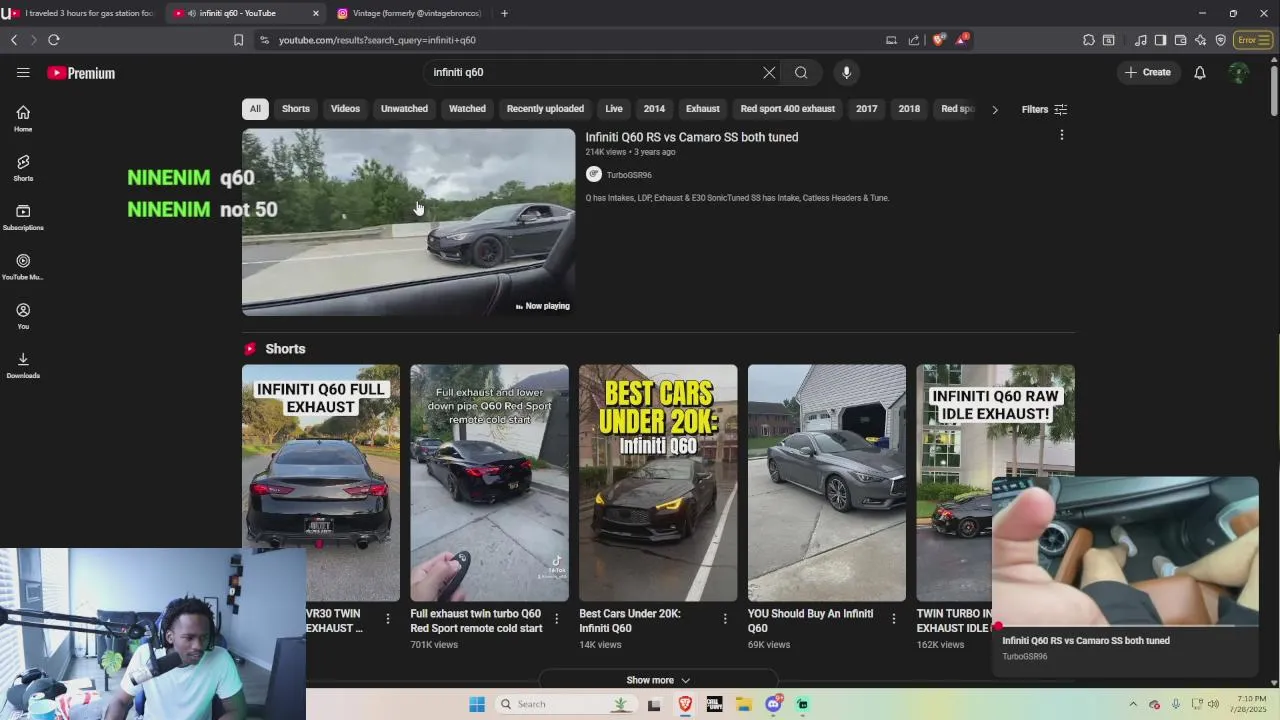The width and height of the screenshot is (1280, 720).
Task: Toggle the browser sidebar panel icon
Action: 1160,40
